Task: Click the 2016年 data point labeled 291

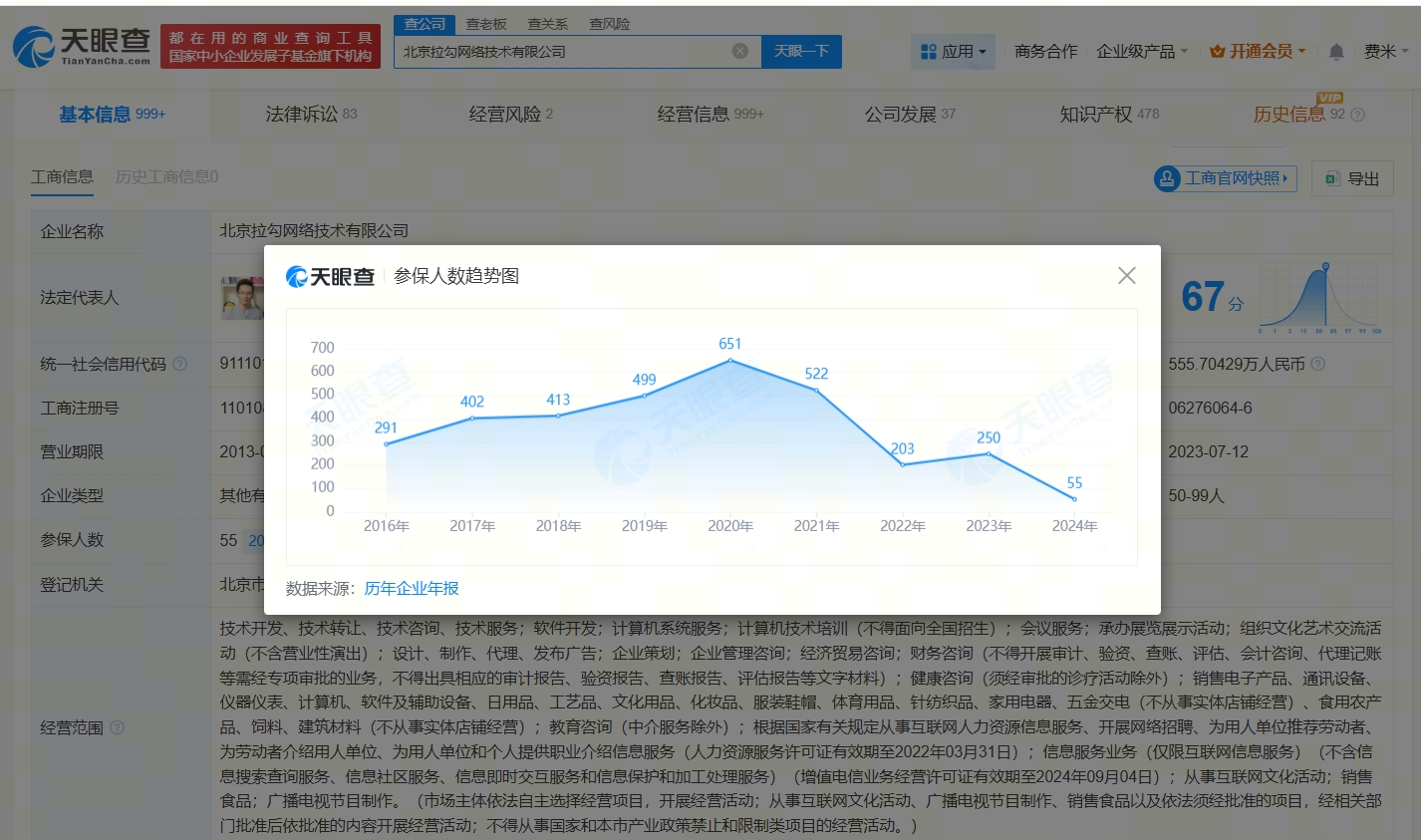Action: click(386, 444)
